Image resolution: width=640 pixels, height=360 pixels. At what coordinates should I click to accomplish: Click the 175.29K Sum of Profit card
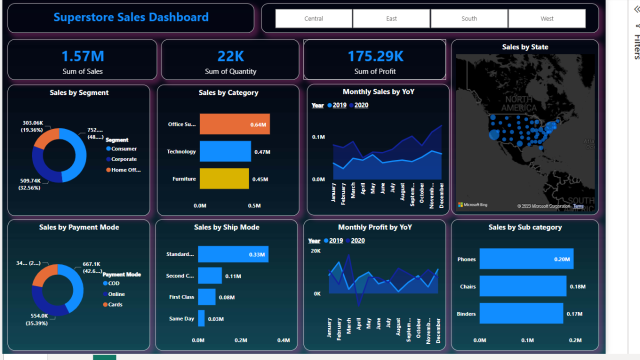[x=375, y=60]
